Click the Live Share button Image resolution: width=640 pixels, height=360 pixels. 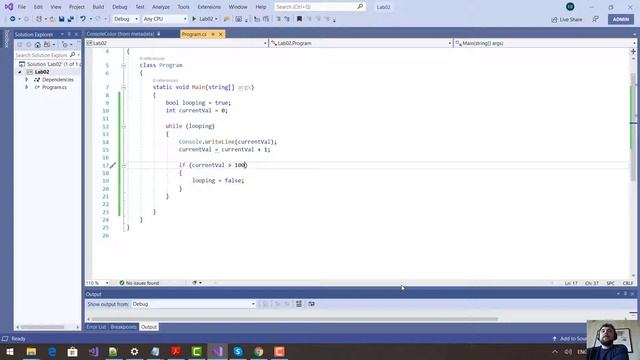(x=567, y=20)
